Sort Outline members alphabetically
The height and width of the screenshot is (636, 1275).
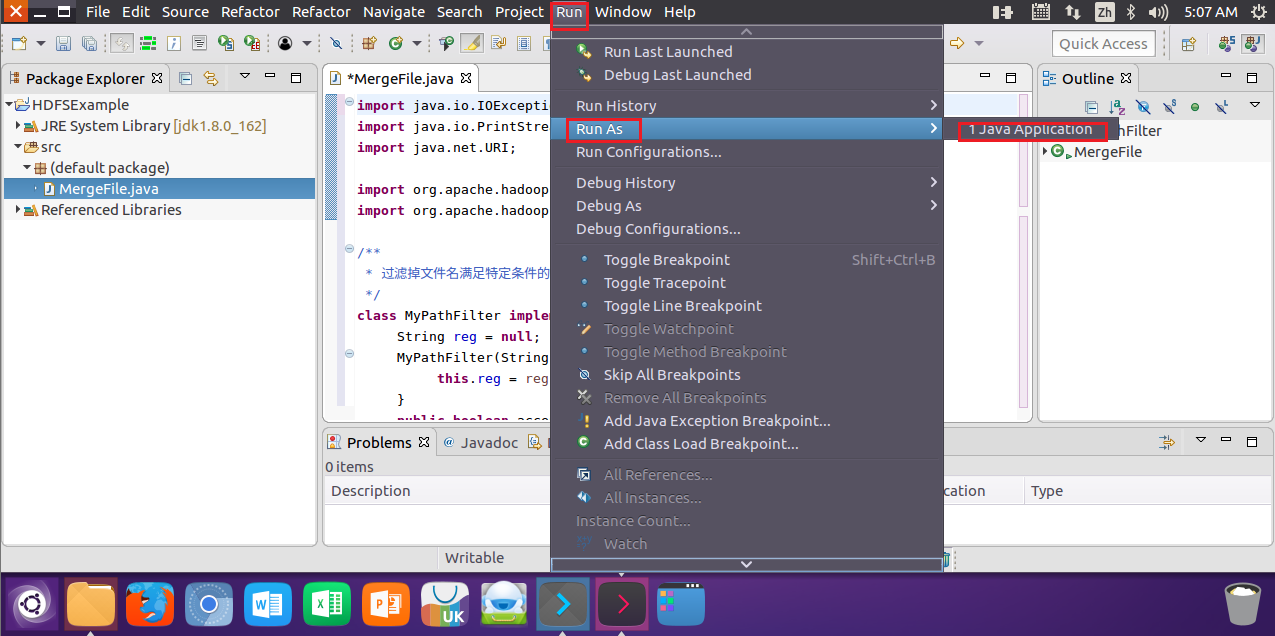click(x=1117, y=107)
